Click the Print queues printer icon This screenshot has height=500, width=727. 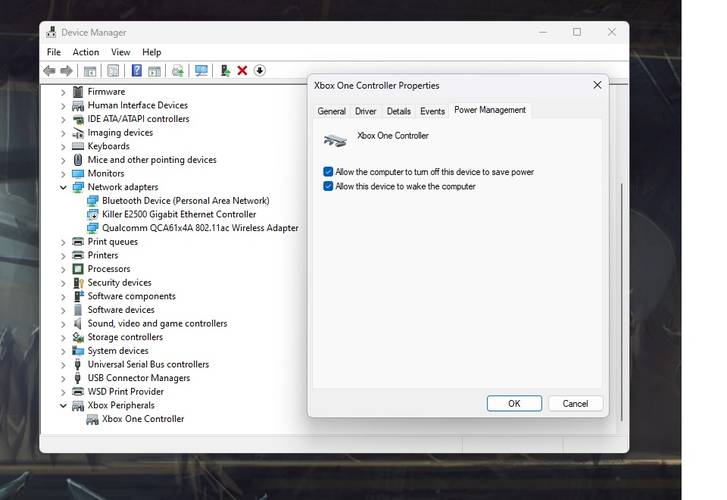(x=78, y=242)
